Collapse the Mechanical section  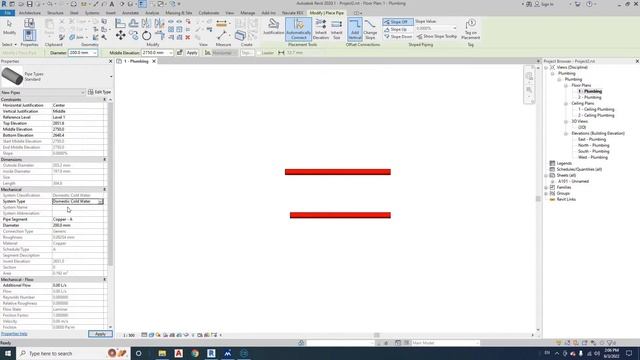click(x=105, y=189)
